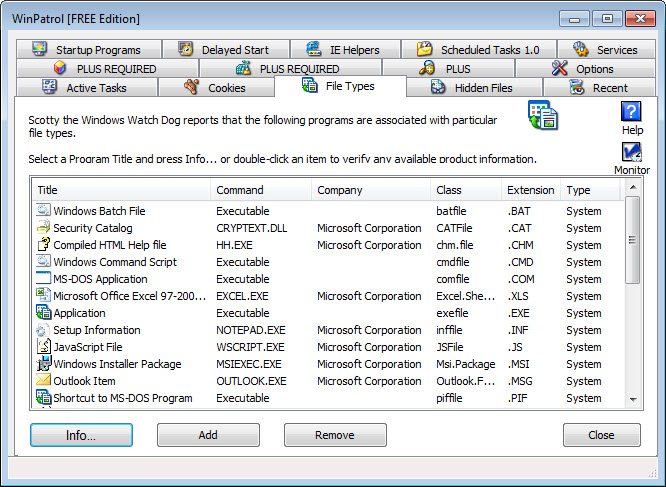
Task: Click the Setup Information gear icon
Action: pyautogui.click(x=43, y=329)
